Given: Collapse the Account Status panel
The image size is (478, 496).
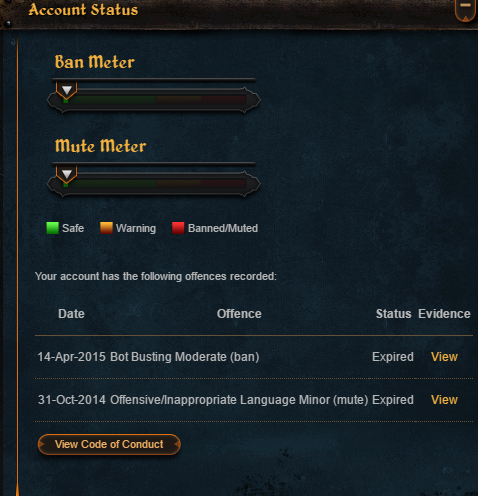Looking at the screenshot, I should click(x=465, y=10).
